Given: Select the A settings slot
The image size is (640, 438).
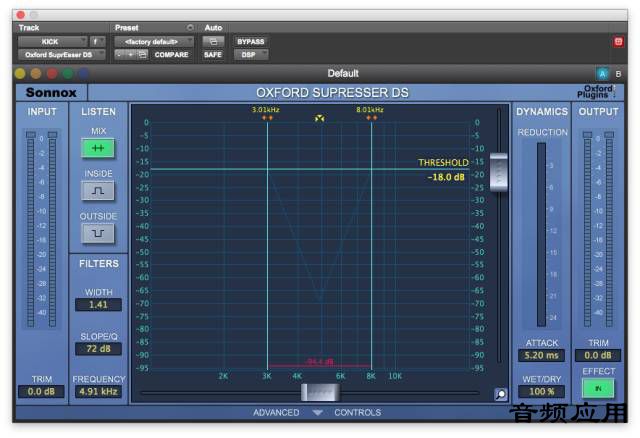Looking at the screenshot, I should click(602, 74).
